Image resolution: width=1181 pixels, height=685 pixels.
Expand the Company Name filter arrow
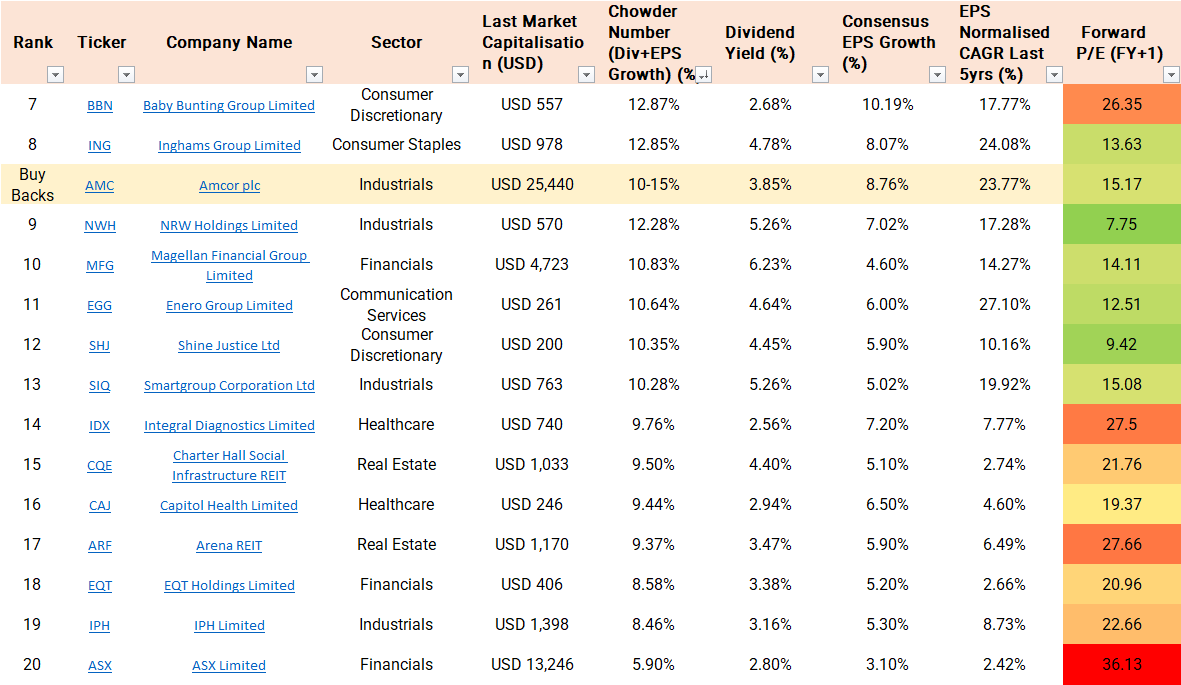point(314,75)
